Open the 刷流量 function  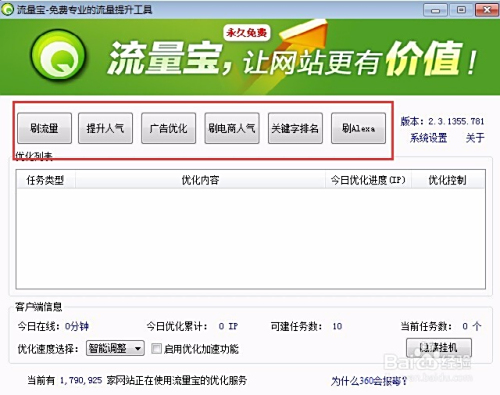(44, 128)
